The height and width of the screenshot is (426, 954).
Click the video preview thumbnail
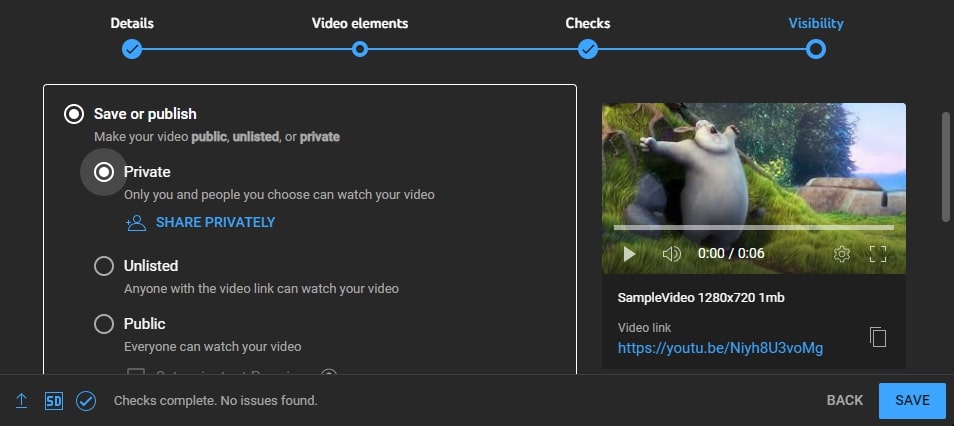(753, 189)
